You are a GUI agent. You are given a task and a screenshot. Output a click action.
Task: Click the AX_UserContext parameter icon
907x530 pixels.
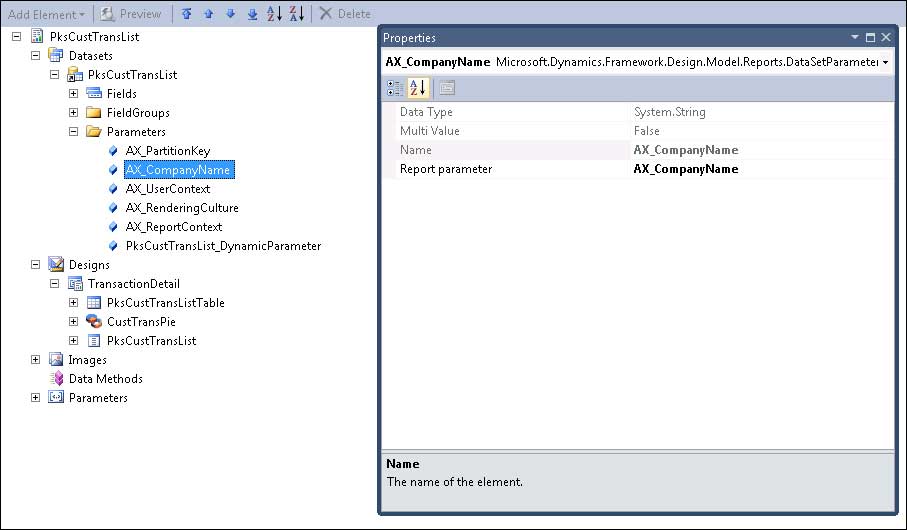113,189
